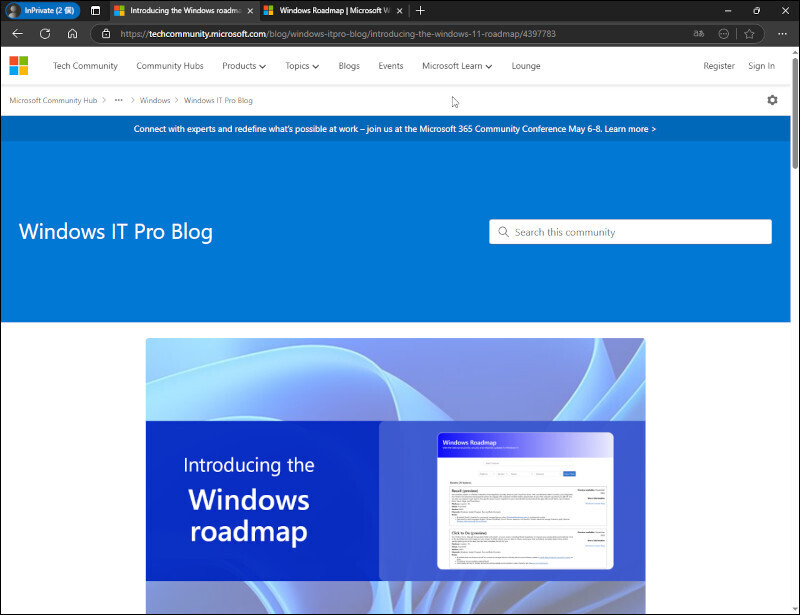Open a new tab with plus button
The height and width of the screenshot is (615, 800).
(x=420, y=10)
